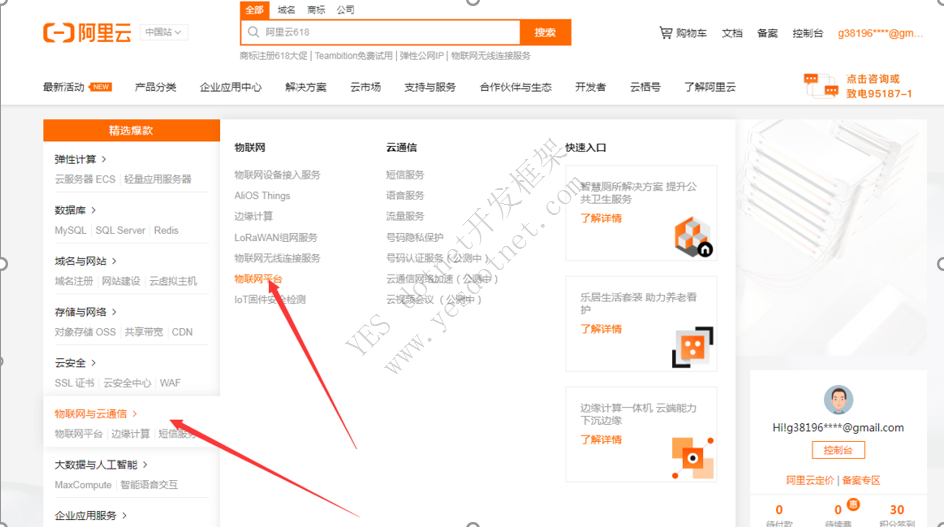Click the NEW badge beside 最新活动
944x527 pixels.
tap(101, 87)
